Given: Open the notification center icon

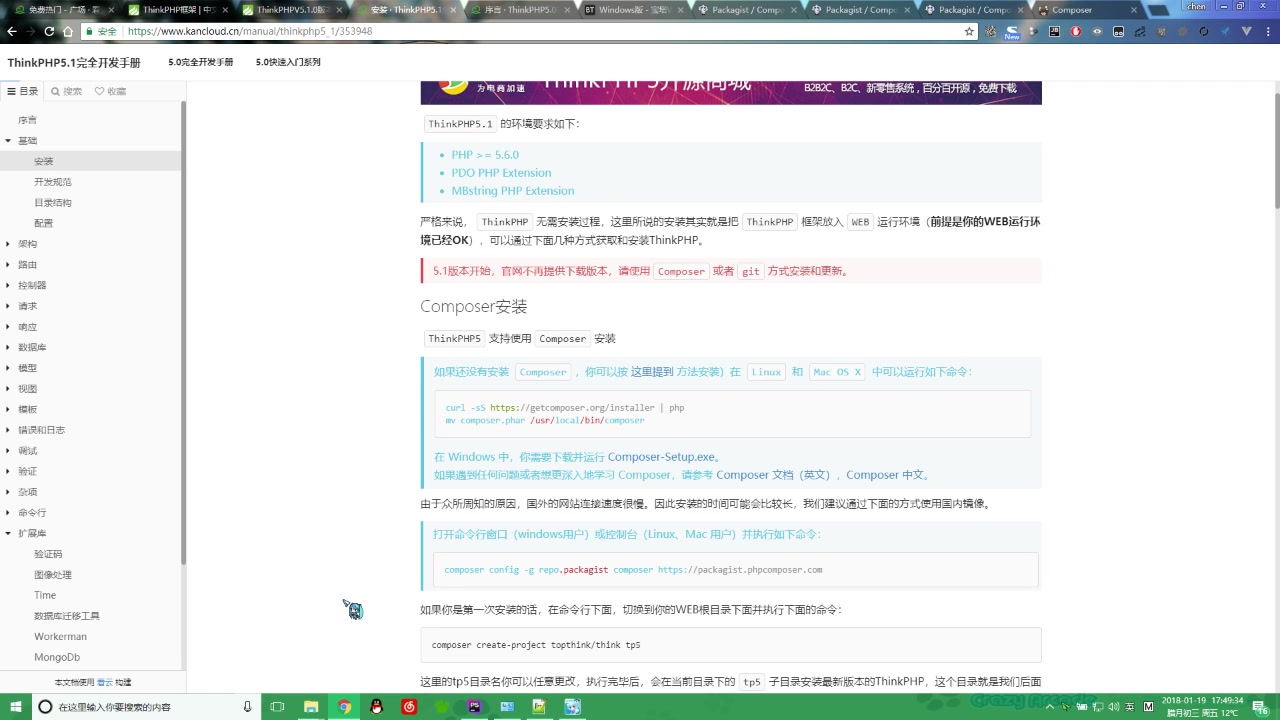Looking at the screenshot, I should point(1262,707).
